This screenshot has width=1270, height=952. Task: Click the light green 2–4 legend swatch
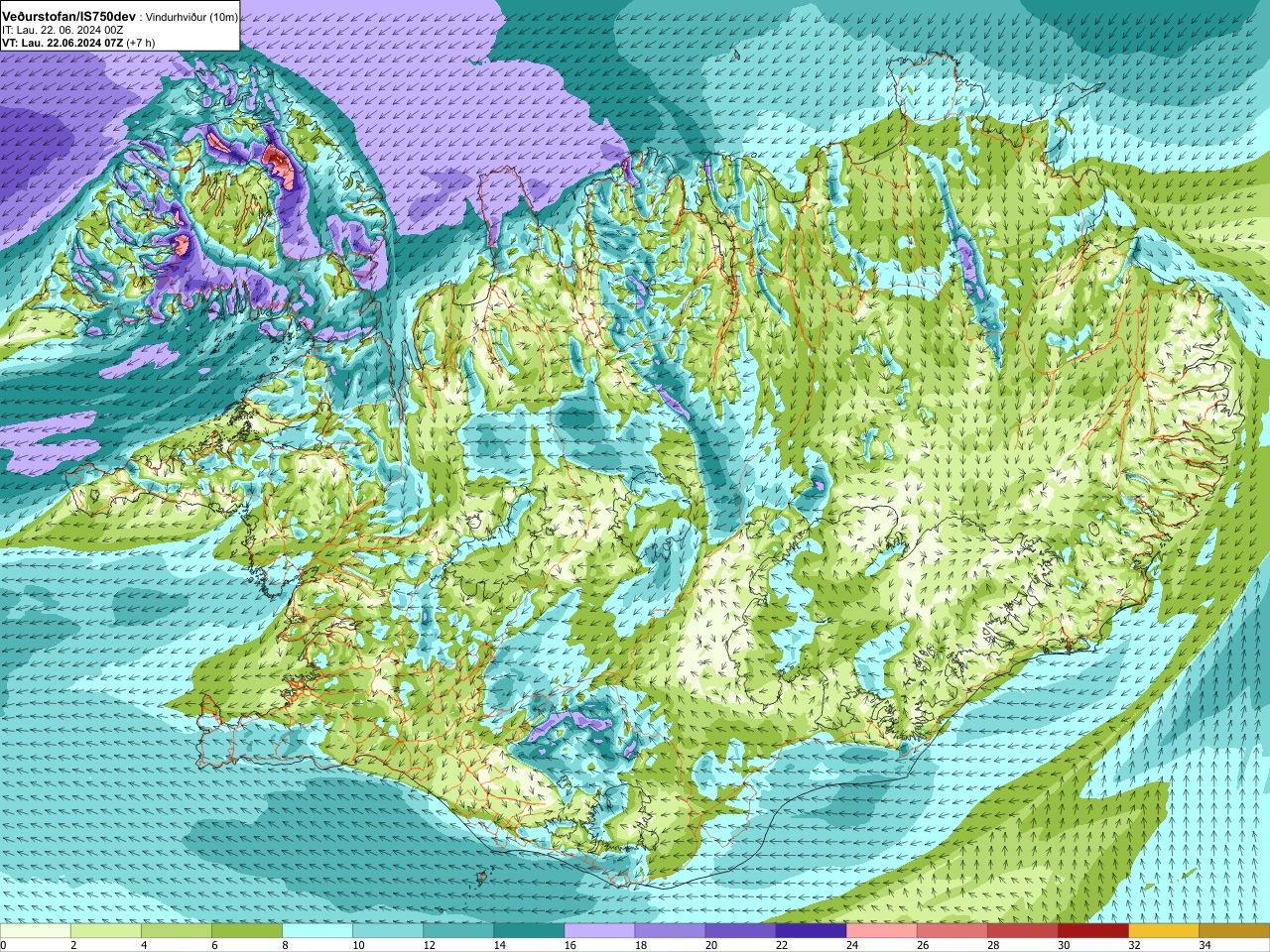(x=106, y=931)
